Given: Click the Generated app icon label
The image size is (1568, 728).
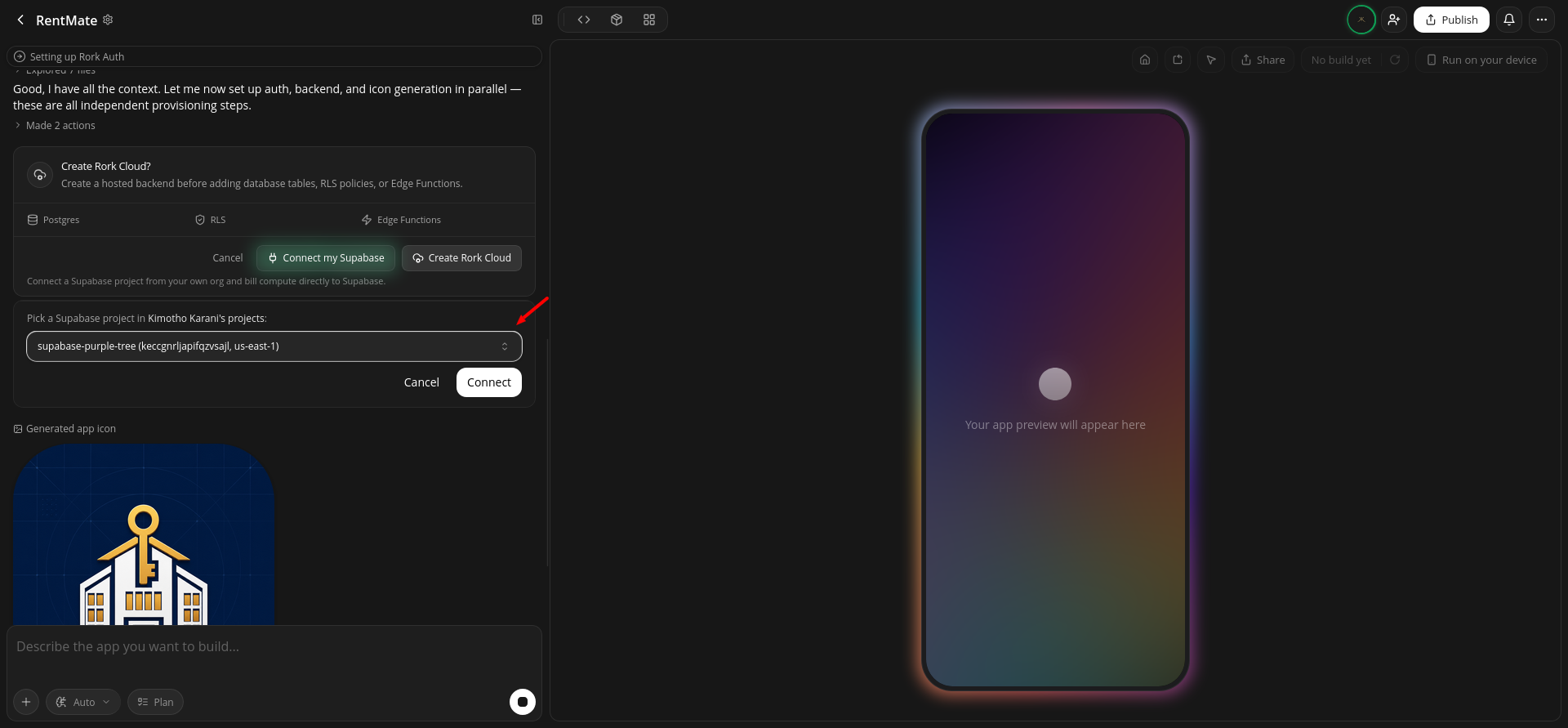Looking at the screenshot, I should [65, 429].
